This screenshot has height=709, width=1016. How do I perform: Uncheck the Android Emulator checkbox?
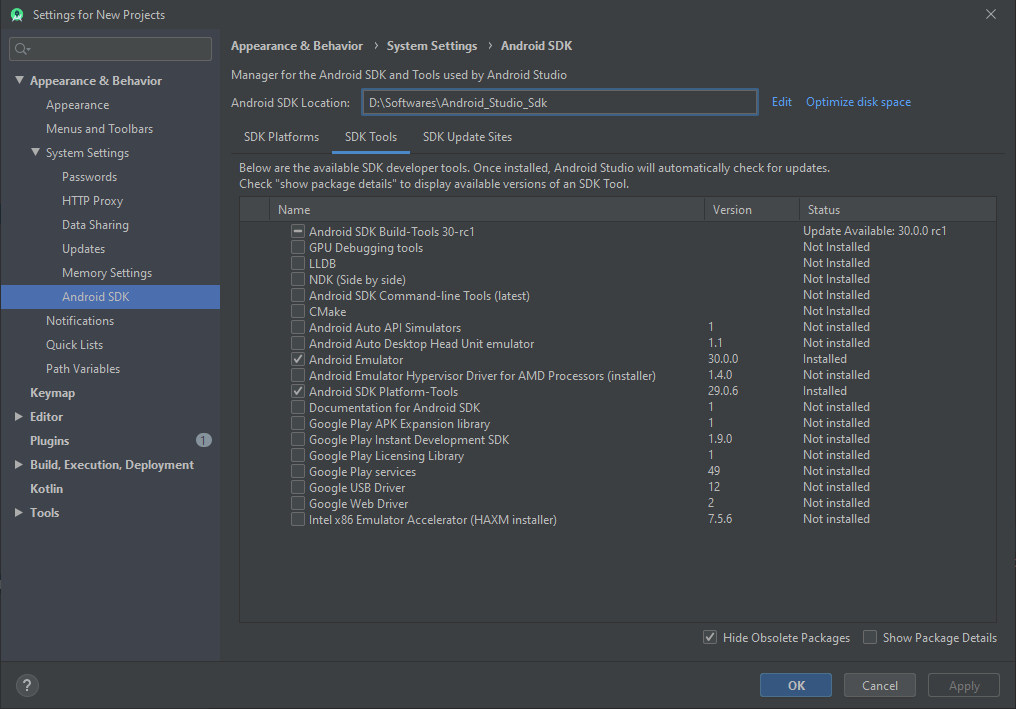coord(298,359)
